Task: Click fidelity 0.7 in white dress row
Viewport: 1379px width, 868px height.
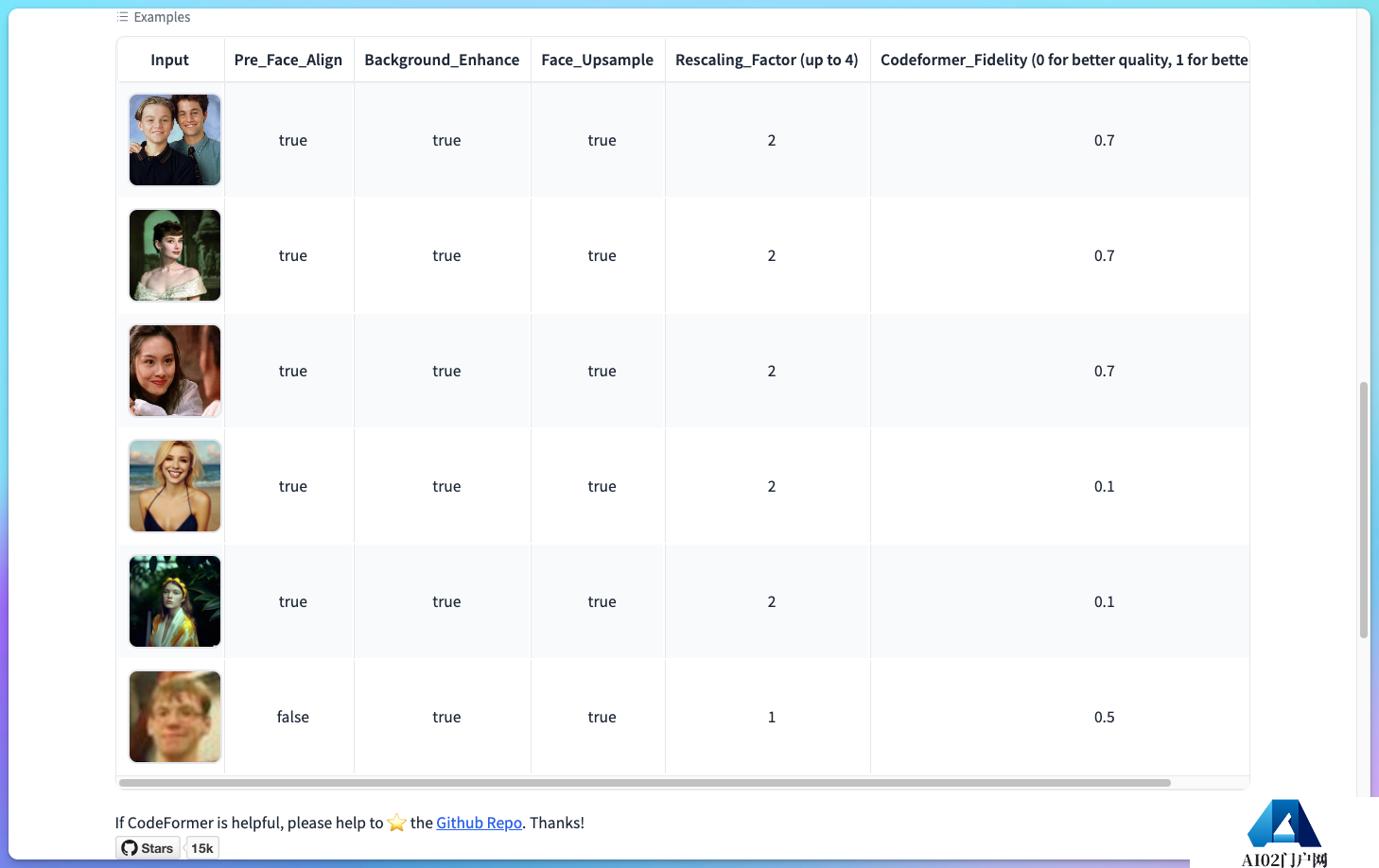Action: pos(1105,255)
